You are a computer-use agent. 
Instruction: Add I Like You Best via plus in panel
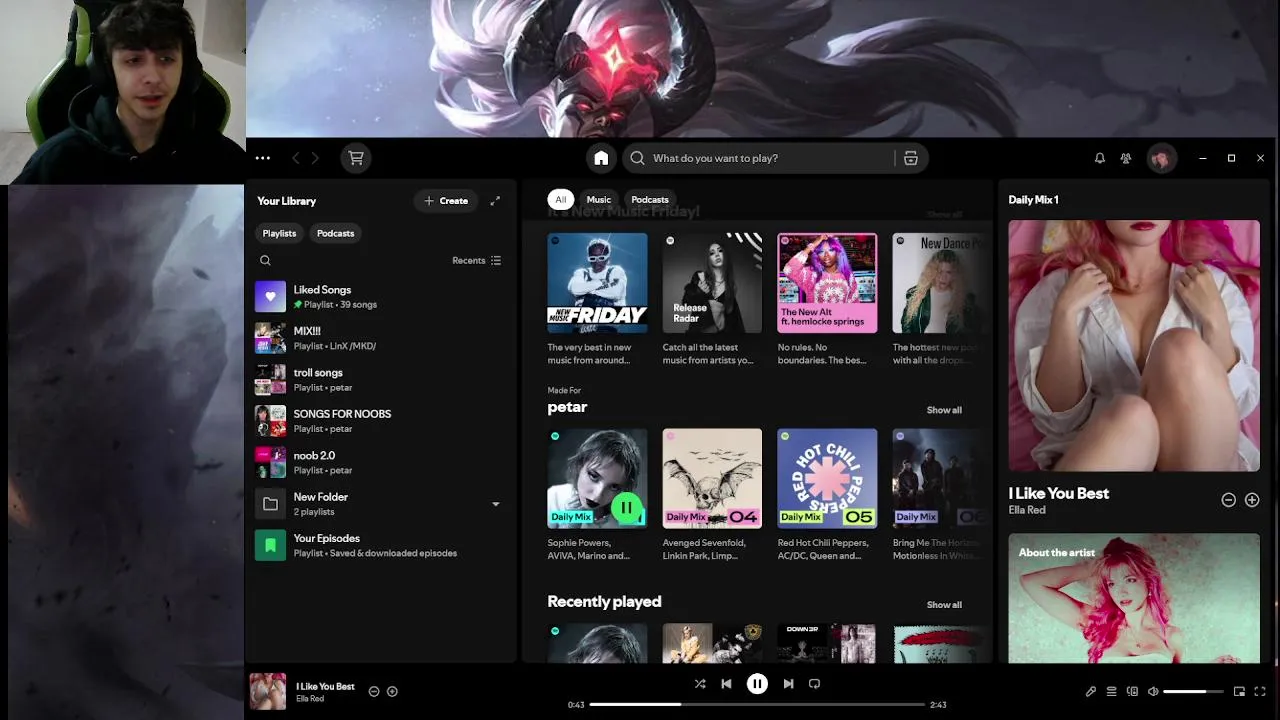coord(1252,499)
